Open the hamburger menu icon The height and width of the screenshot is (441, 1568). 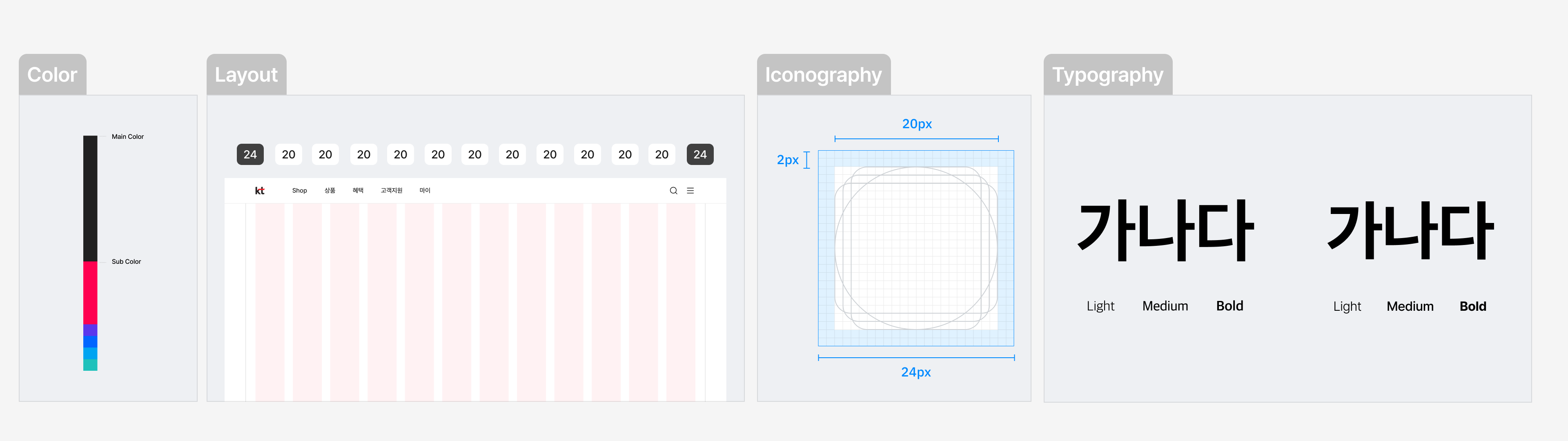pos(690,191)
